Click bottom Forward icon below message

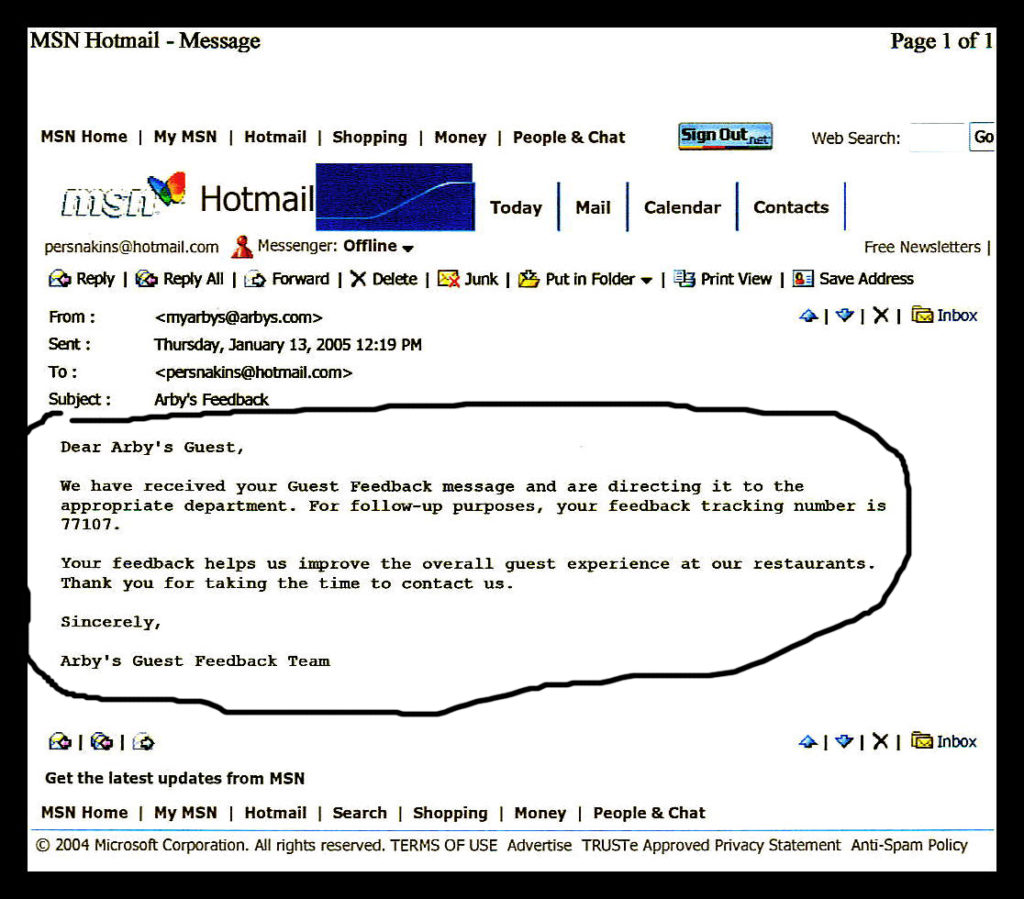(143, 742)
